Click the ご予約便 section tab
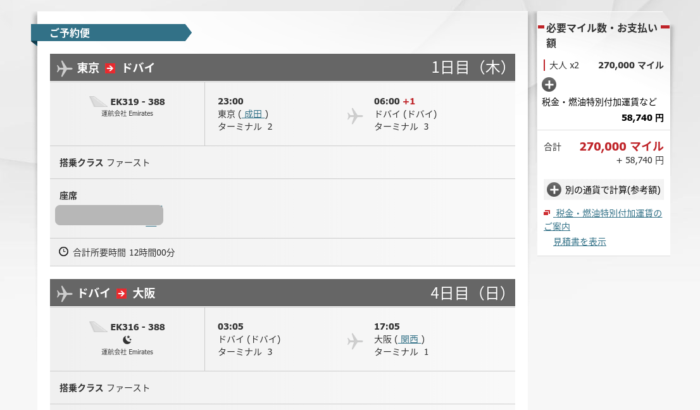The image size is (700, 410). point(110,33)
